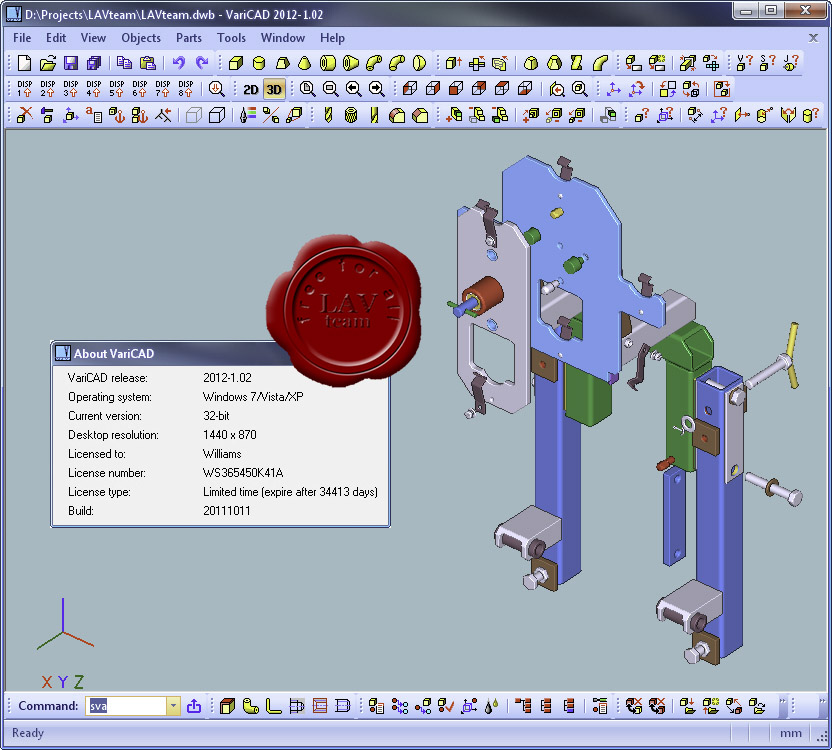Open the File menu

(22, 38)
